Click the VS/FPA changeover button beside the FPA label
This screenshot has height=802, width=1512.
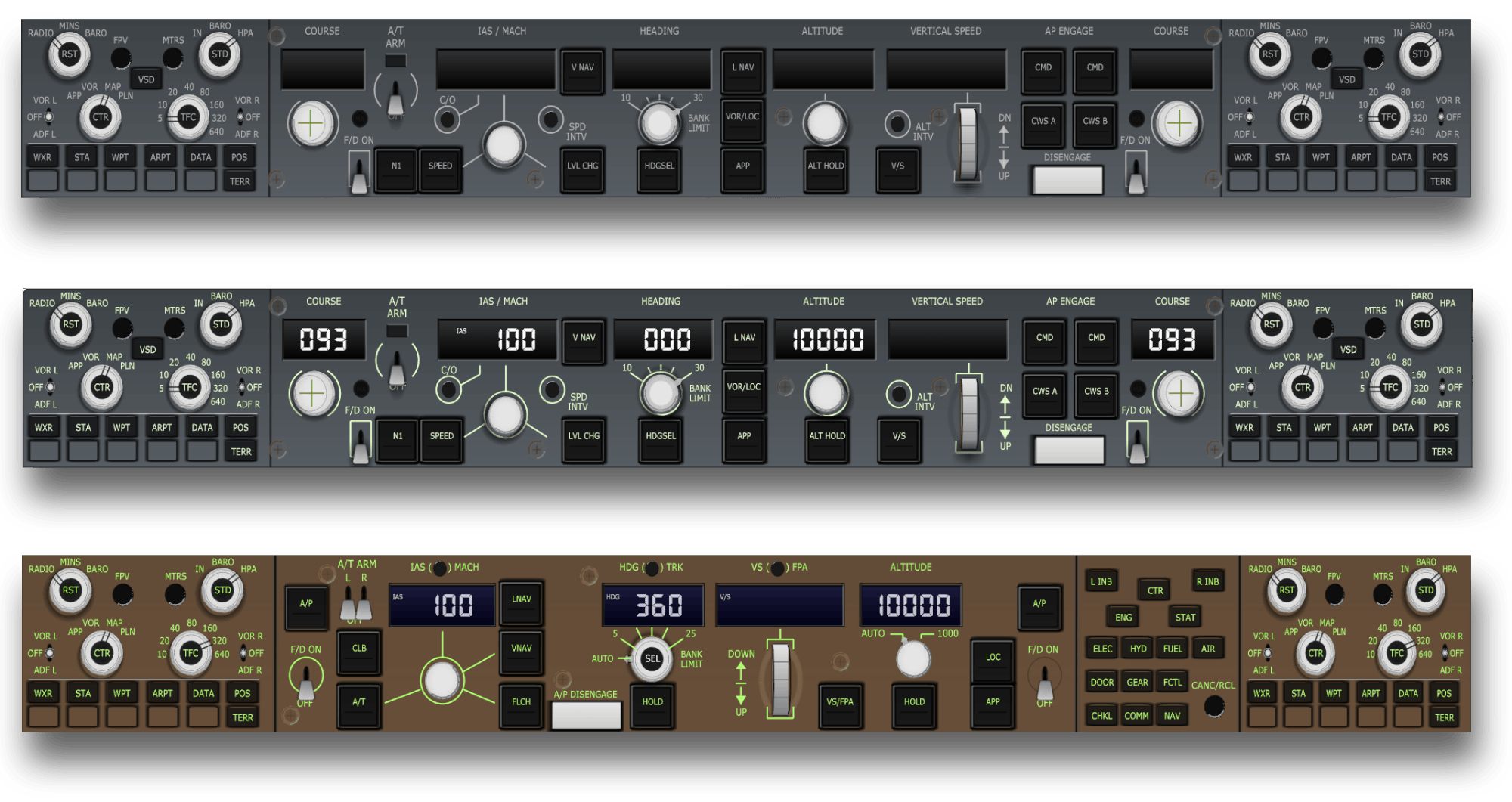[x=777, y=568]
